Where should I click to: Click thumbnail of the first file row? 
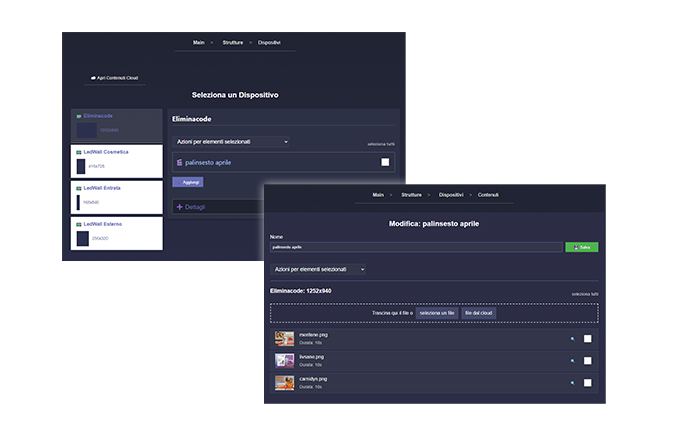pyautogui.click(x=284, y=338)
